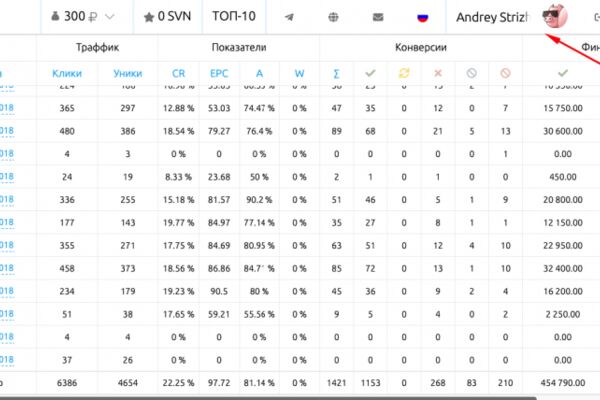Click the globe icon in header
Viewport: 600px width, 400px height.
[x=333, y=17]
